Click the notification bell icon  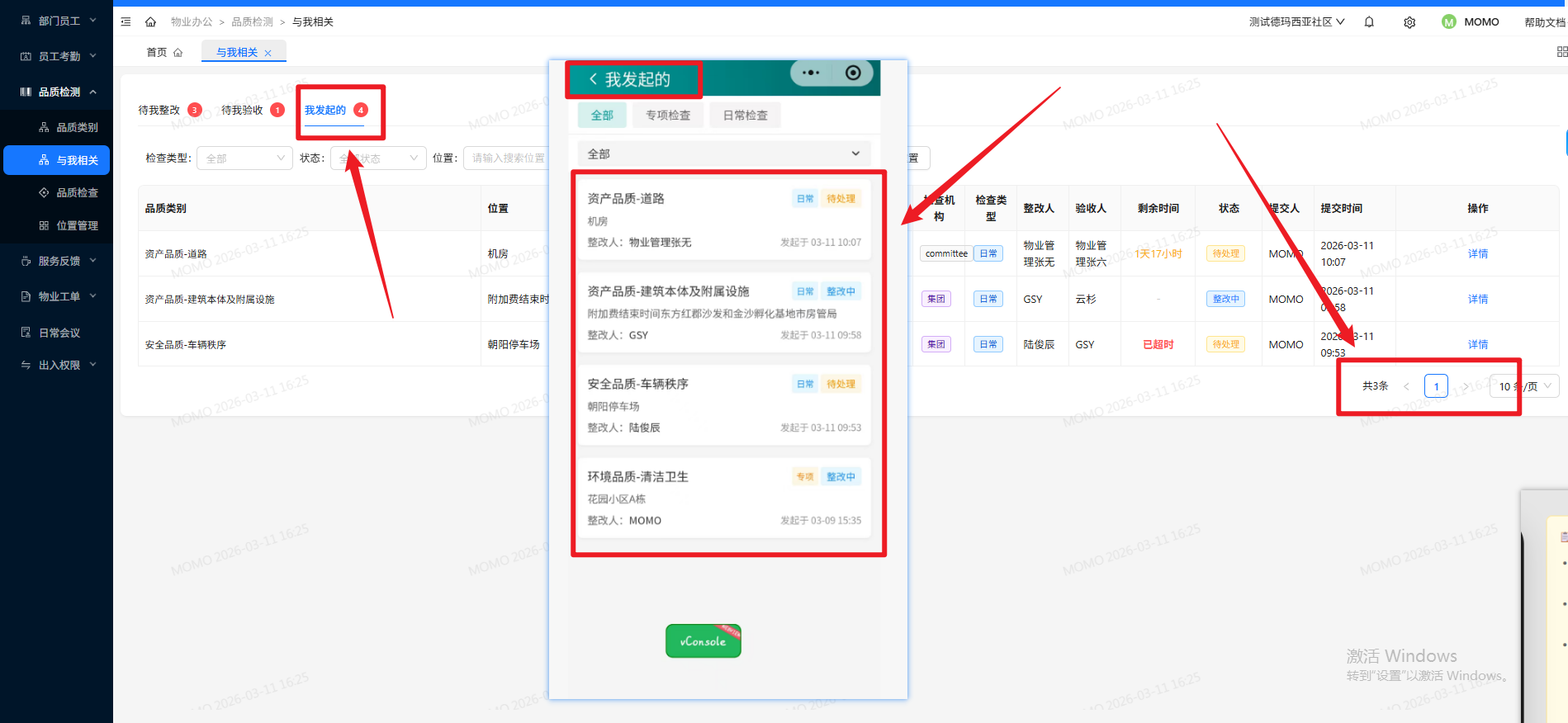point(1369,22)
